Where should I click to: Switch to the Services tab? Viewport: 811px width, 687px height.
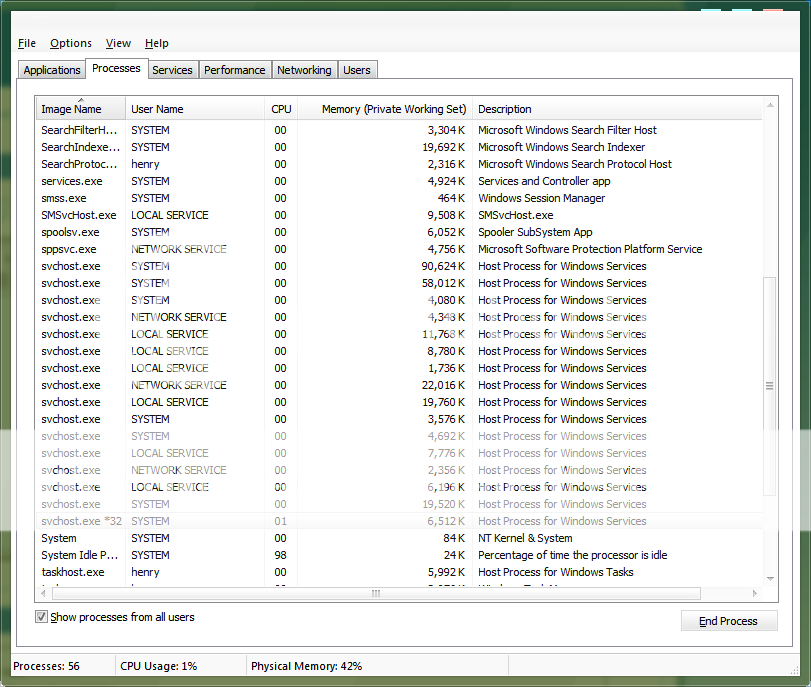coord(172,70)
